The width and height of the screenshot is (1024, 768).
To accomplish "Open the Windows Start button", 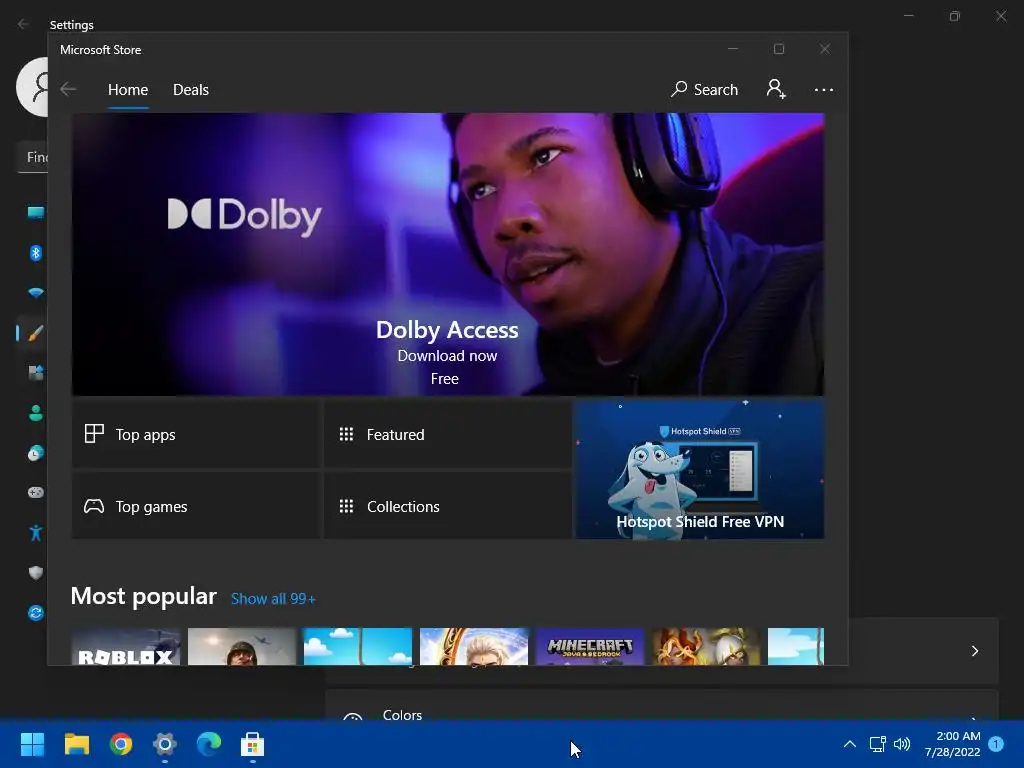I will (x=32, y=744).
